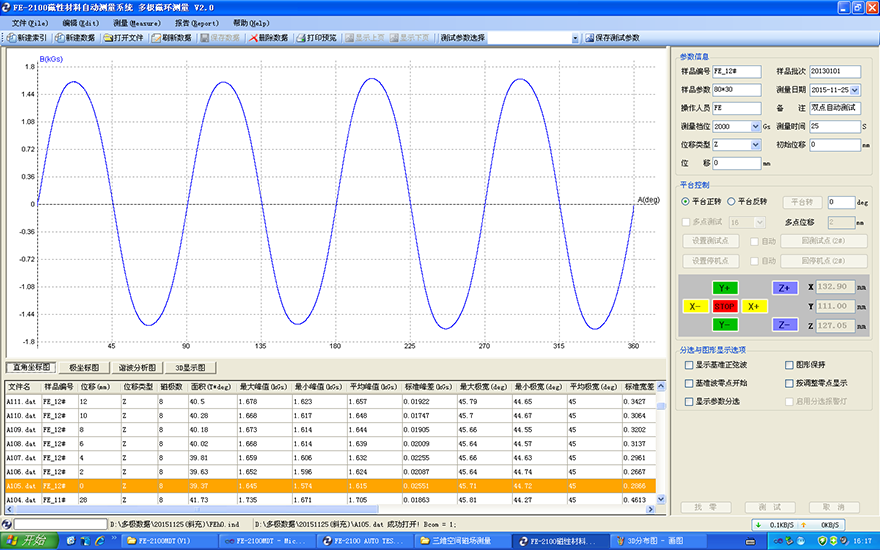880x550 pixels.
Task: Select 平台反转 radio button
Action: pos(731,201)
